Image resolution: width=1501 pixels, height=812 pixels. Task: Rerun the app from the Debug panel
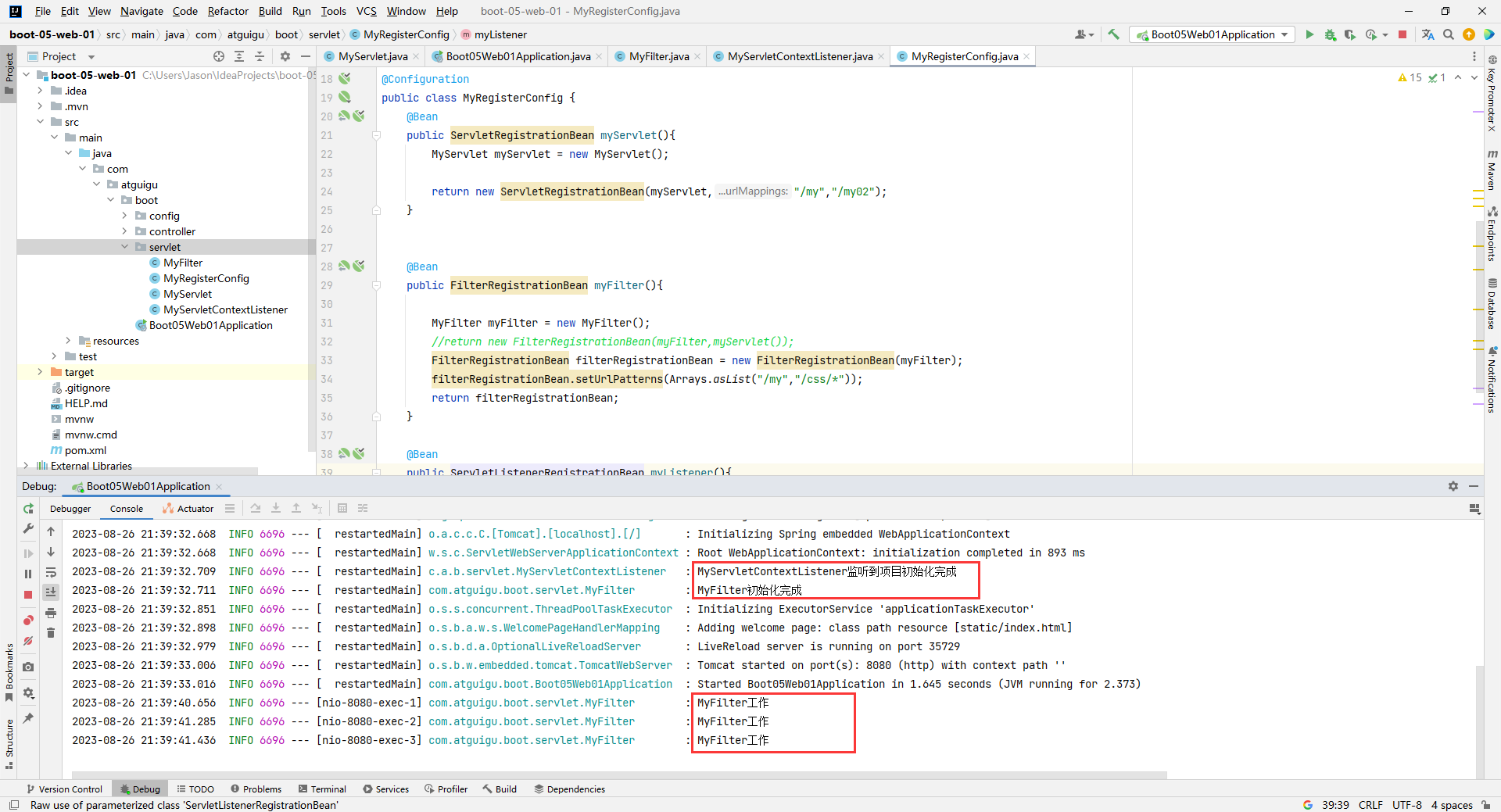click(28, 509)
